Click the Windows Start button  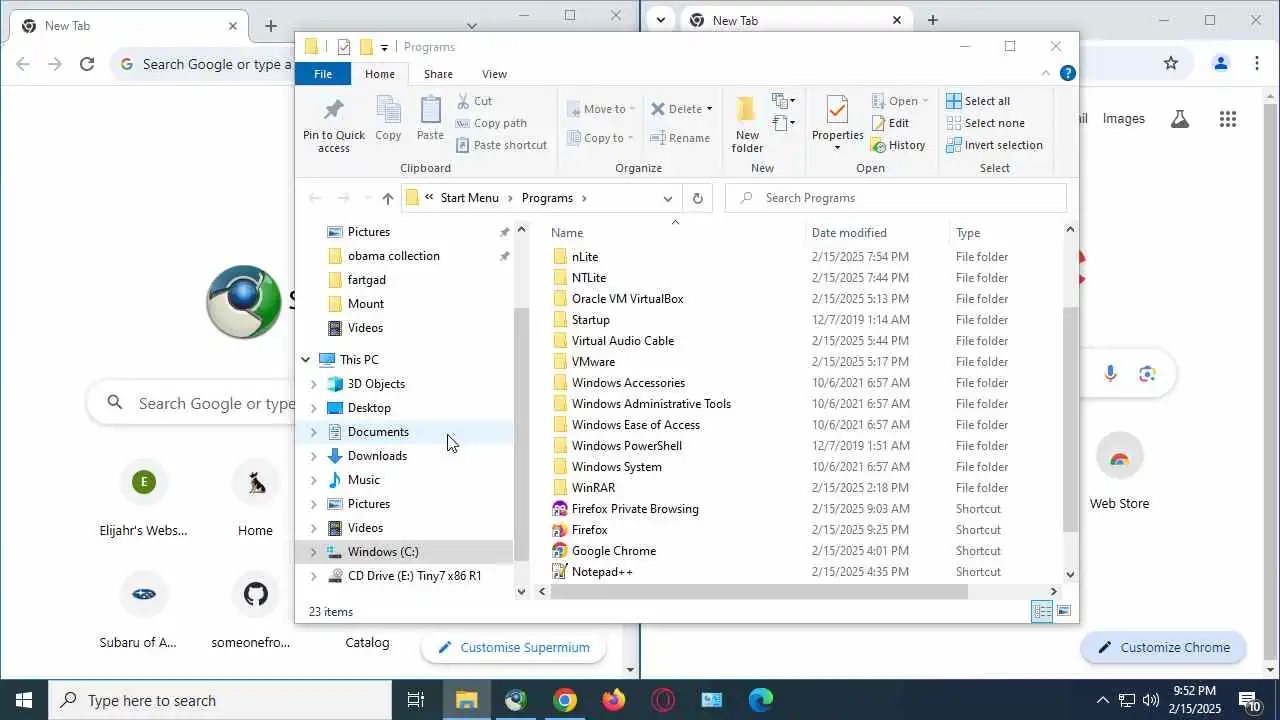point(24,700)
